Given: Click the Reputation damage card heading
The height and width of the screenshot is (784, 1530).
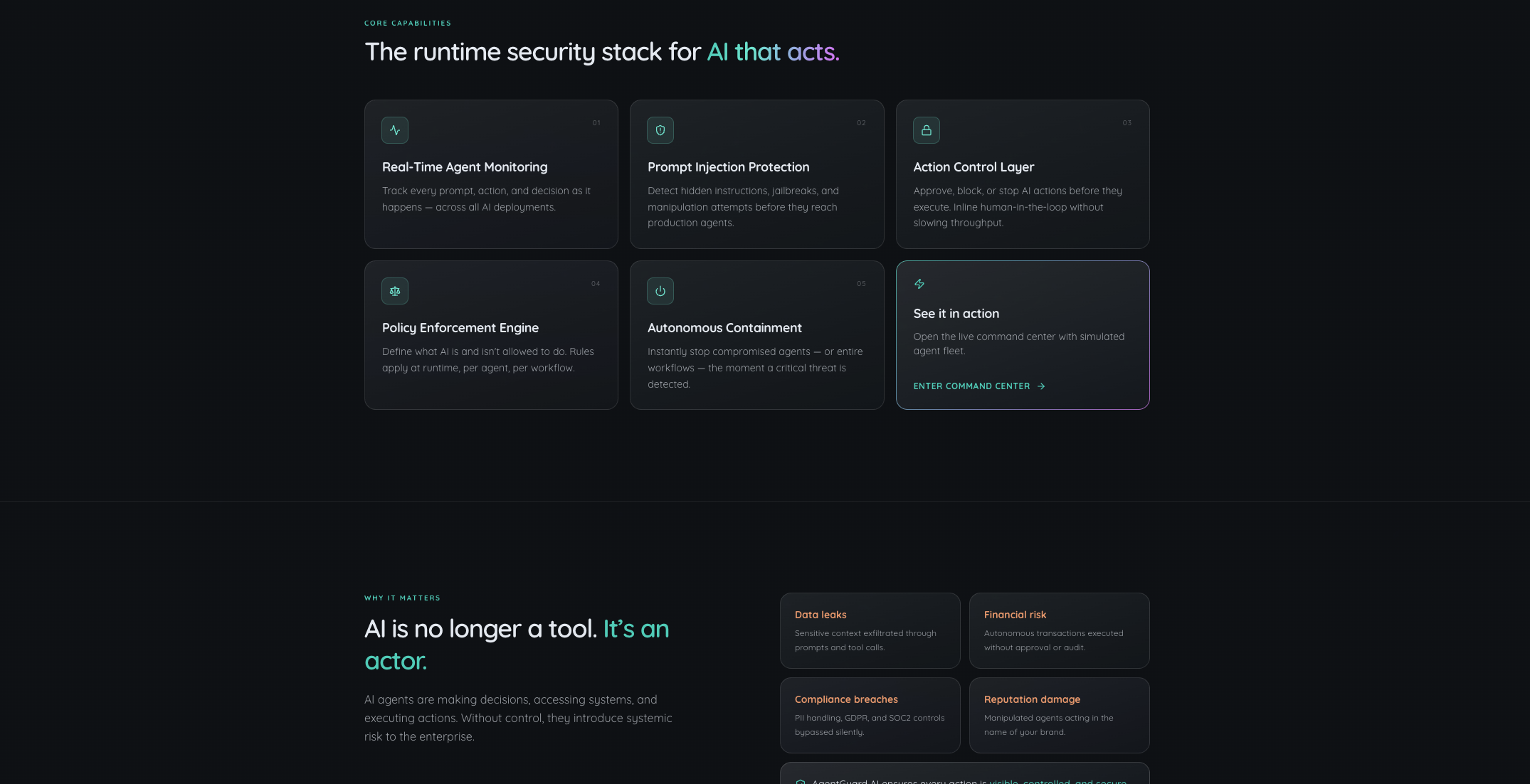Looking at the screenshot, I should (1032, 699).
